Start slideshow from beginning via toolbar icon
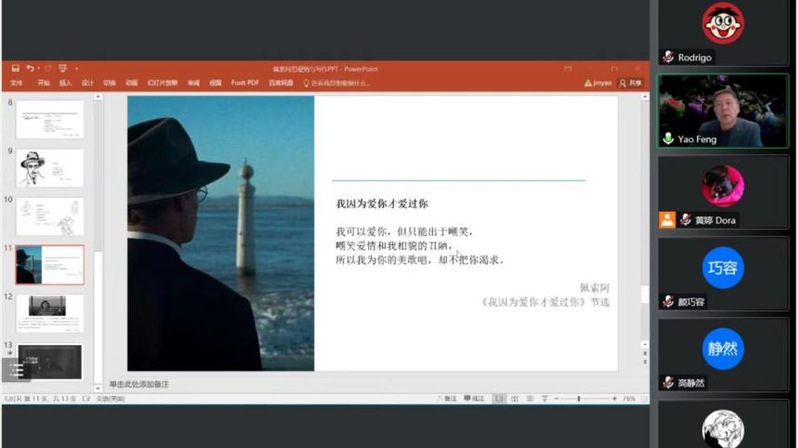The width and height of the screenshot is (798, 448). coord(62,68)
